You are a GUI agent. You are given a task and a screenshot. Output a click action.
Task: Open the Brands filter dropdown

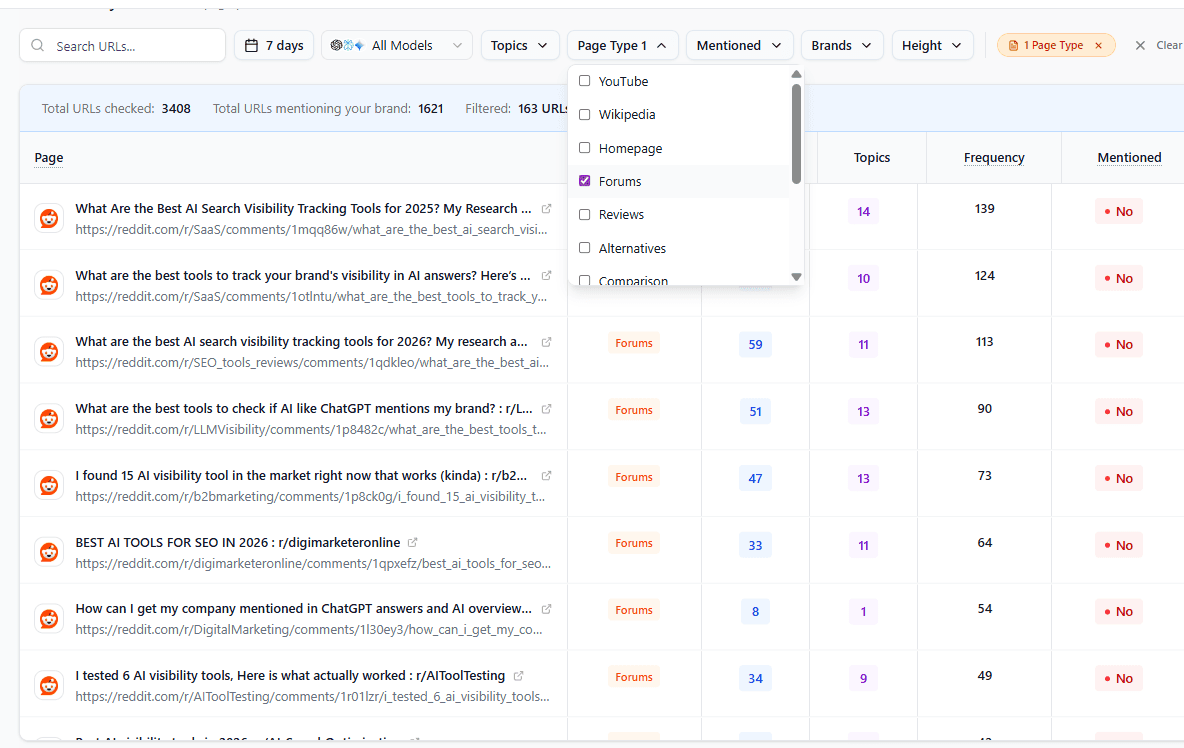point(842,45)
